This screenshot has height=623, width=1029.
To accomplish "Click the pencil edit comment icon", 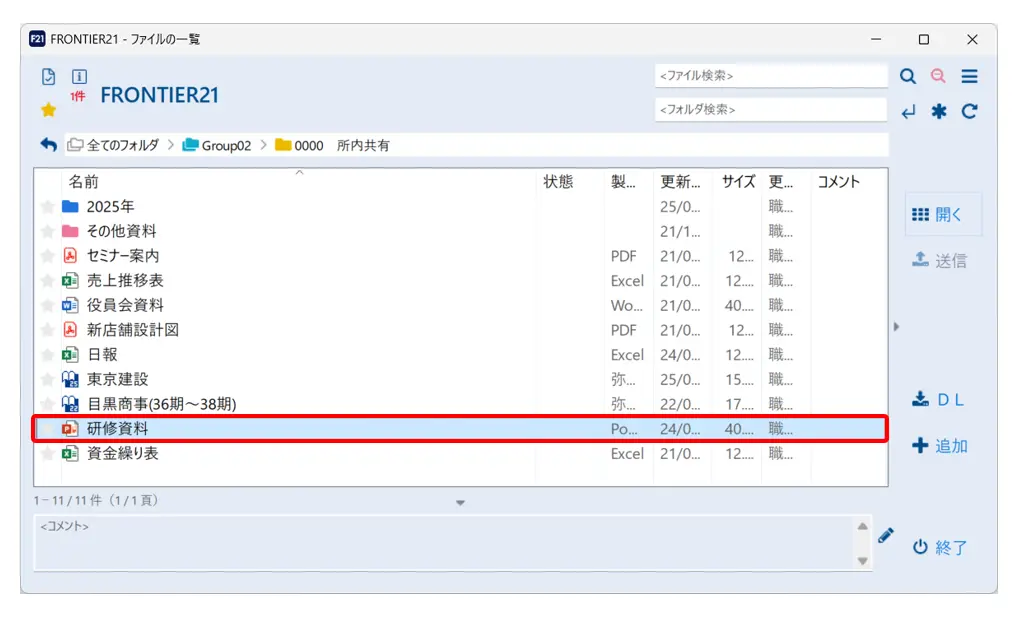I will (885, 535).
